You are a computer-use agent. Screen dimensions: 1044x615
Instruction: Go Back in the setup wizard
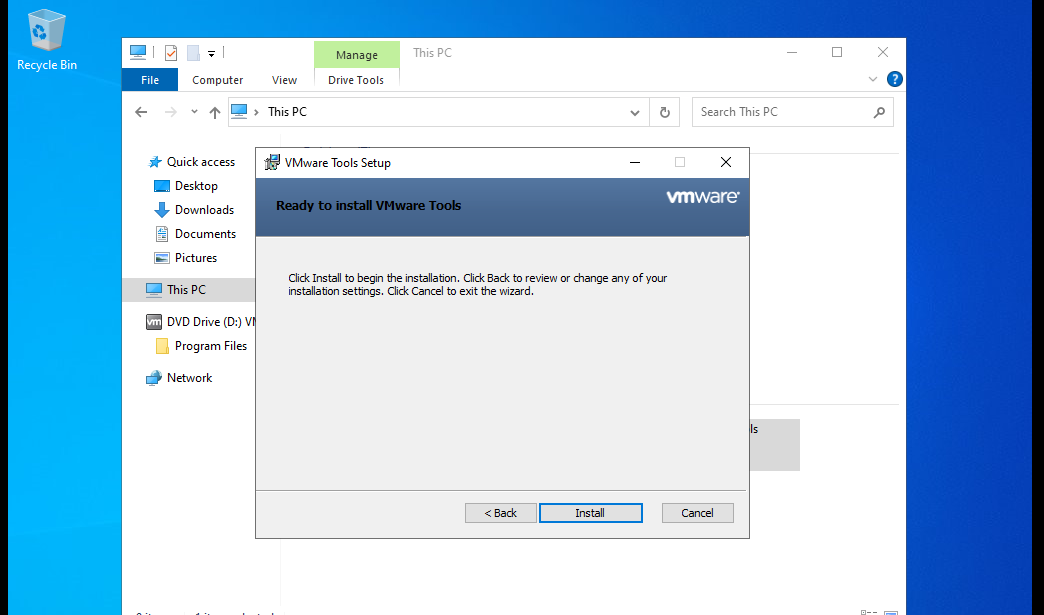pyautogui.click(x=501, y=513)
